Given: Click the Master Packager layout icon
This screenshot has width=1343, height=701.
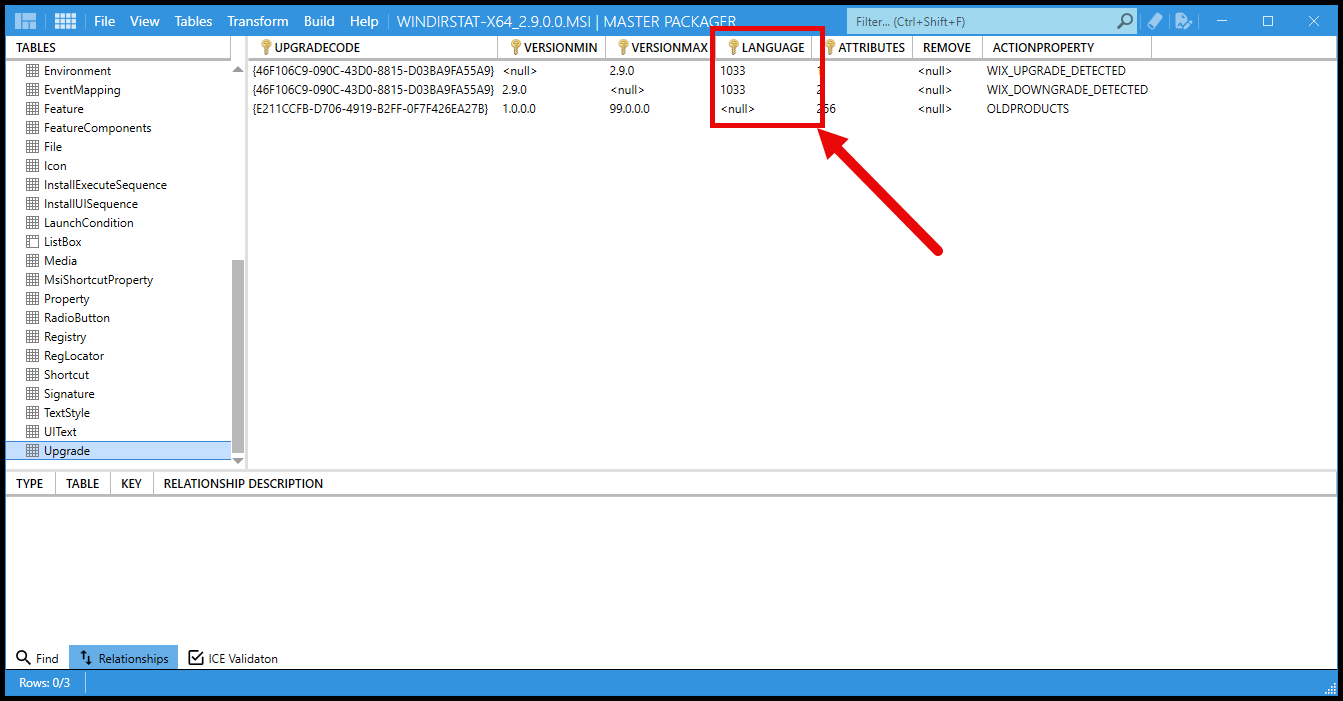Looking at the screenshot, I should (x=26, y=21).
